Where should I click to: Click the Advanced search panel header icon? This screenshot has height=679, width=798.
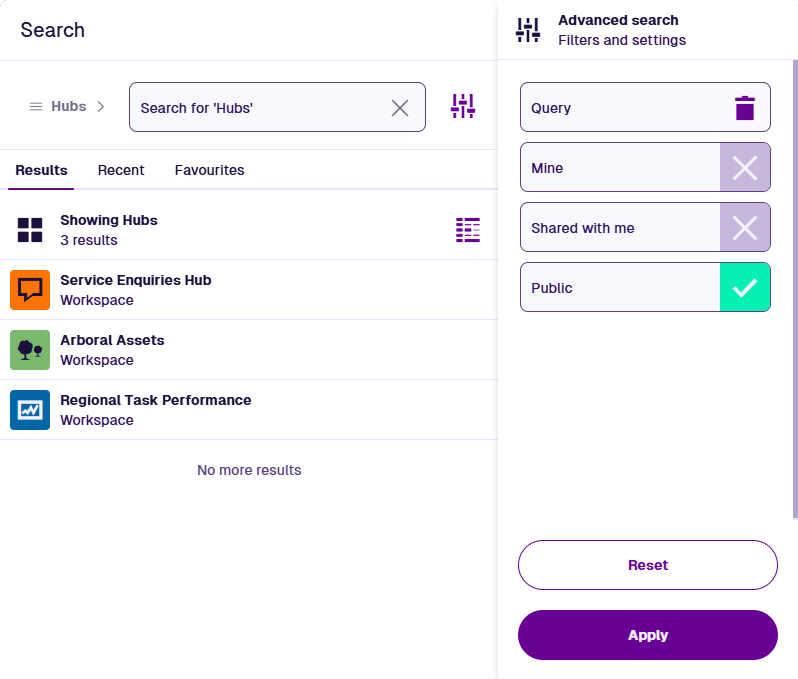click(x=528, y=30)
